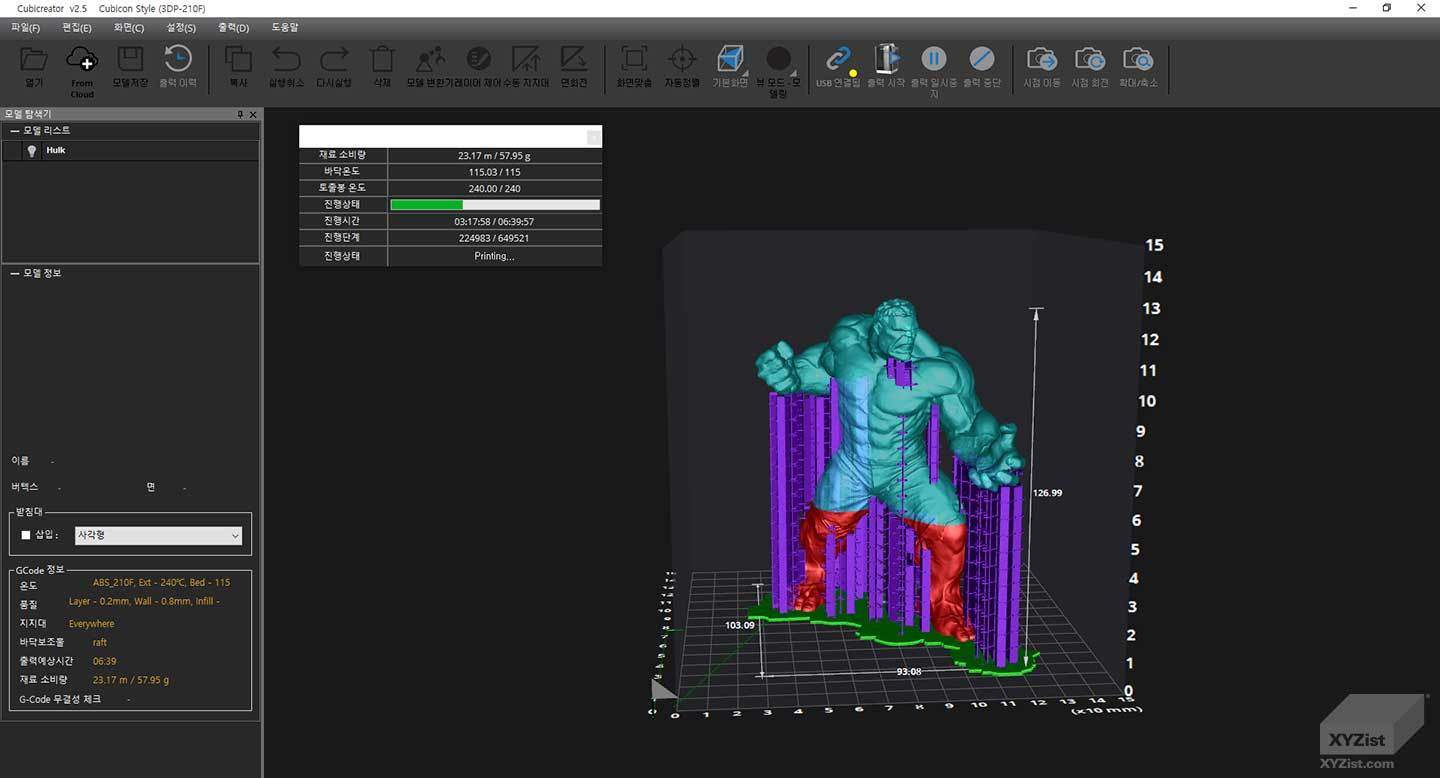Open the 사각형 shape dropdown
1440x778 pixels.
coord(158,536)
